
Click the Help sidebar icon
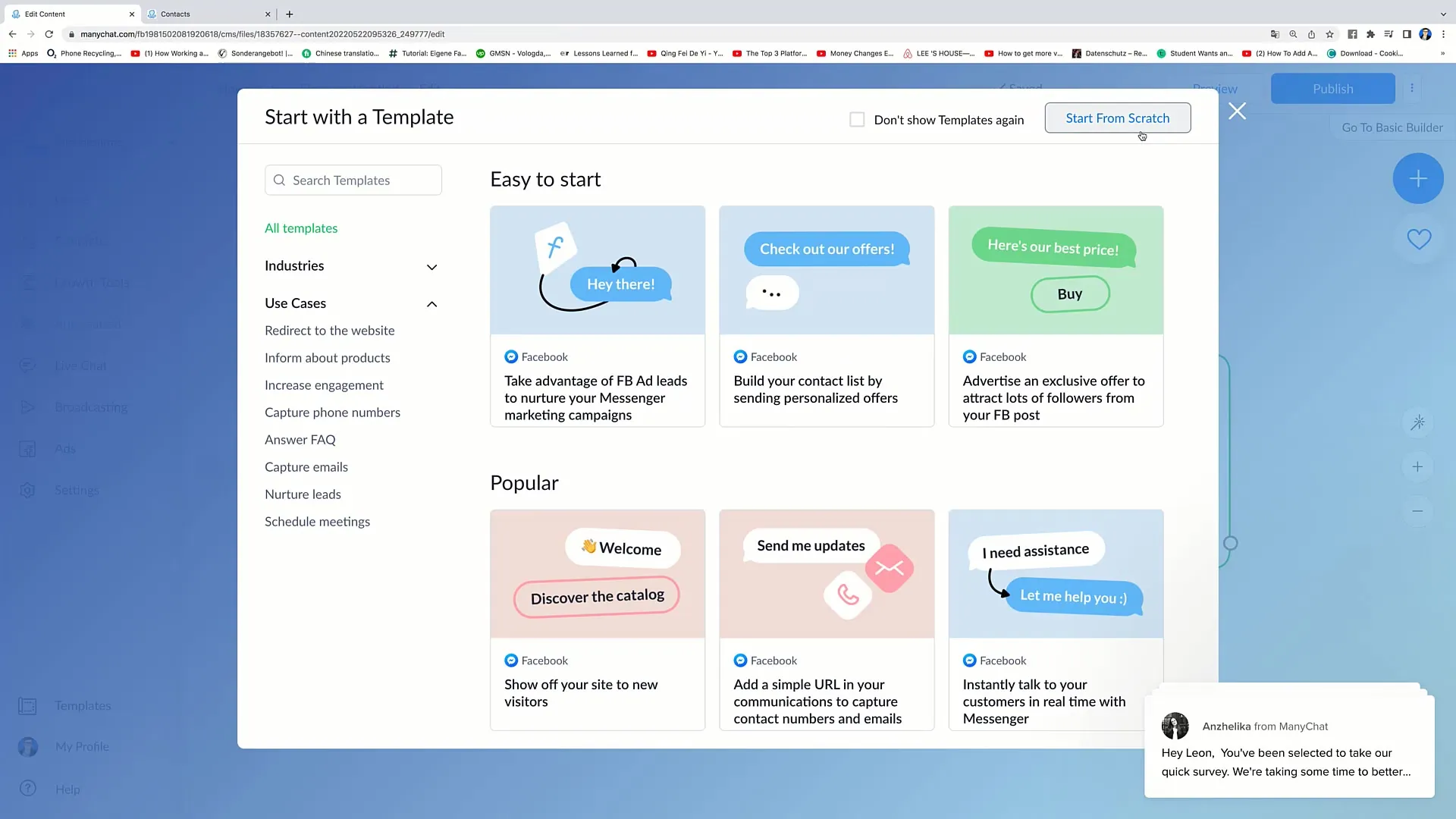(x=27, y=788)
